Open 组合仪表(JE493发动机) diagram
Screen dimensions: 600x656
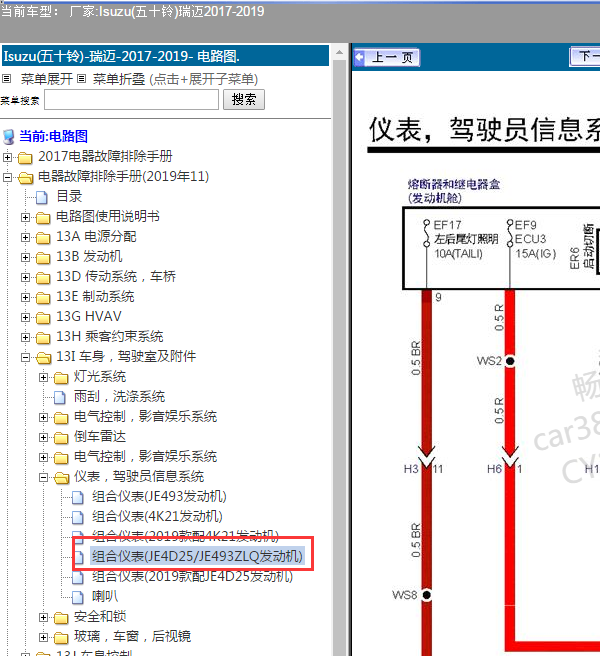(159, 497)
